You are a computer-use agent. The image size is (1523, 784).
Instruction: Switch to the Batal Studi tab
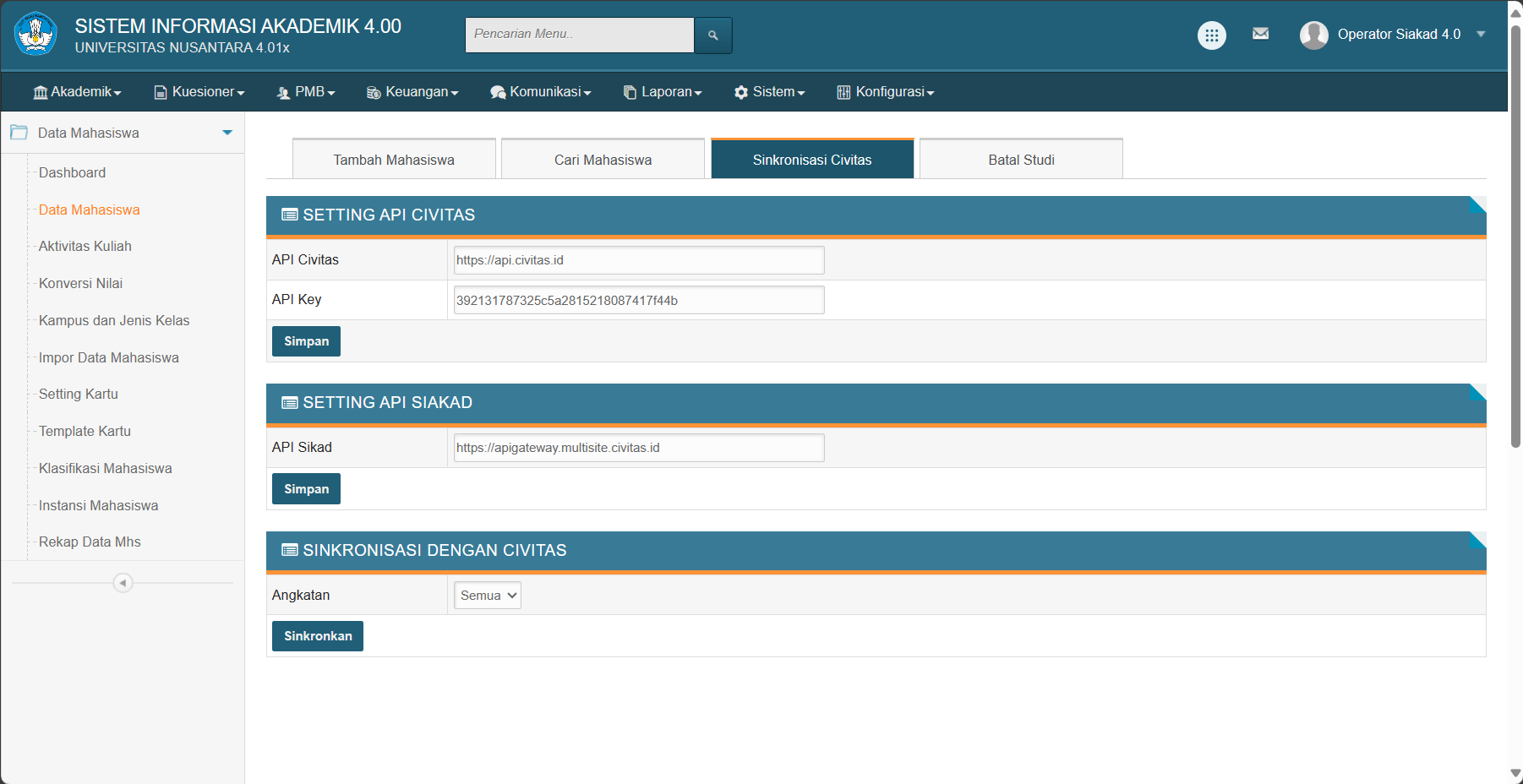(1021, 160)
